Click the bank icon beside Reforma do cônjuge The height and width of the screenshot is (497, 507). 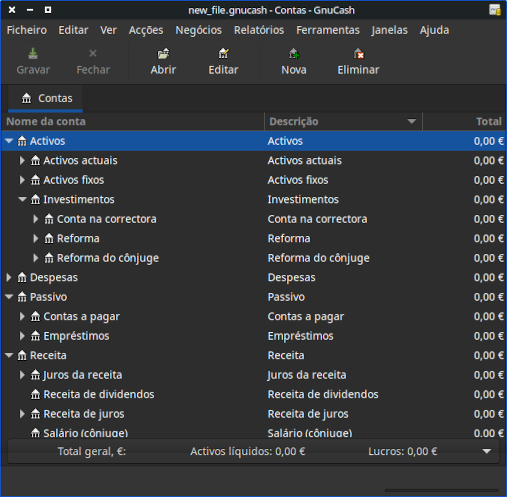[49, 258]
